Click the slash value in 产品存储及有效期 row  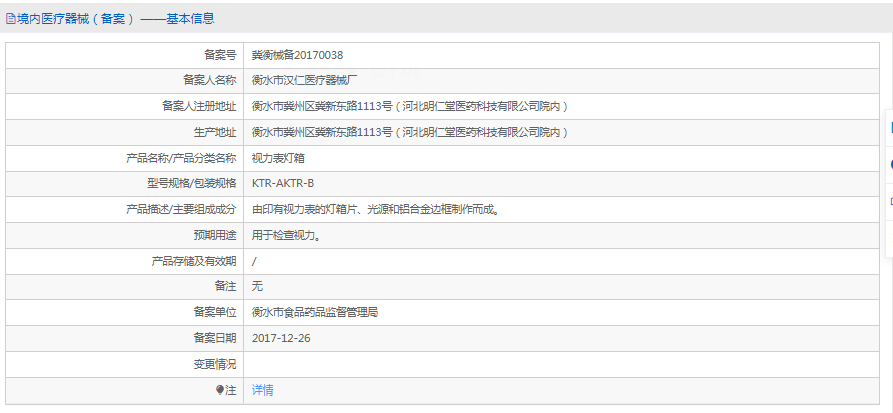[254, 261]
